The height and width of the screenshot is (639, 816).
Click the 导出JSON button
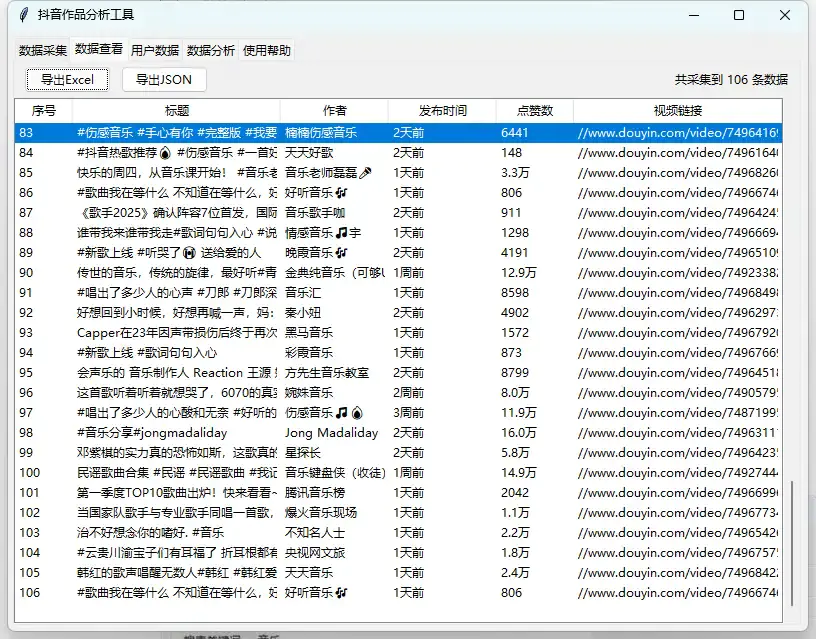163,79
